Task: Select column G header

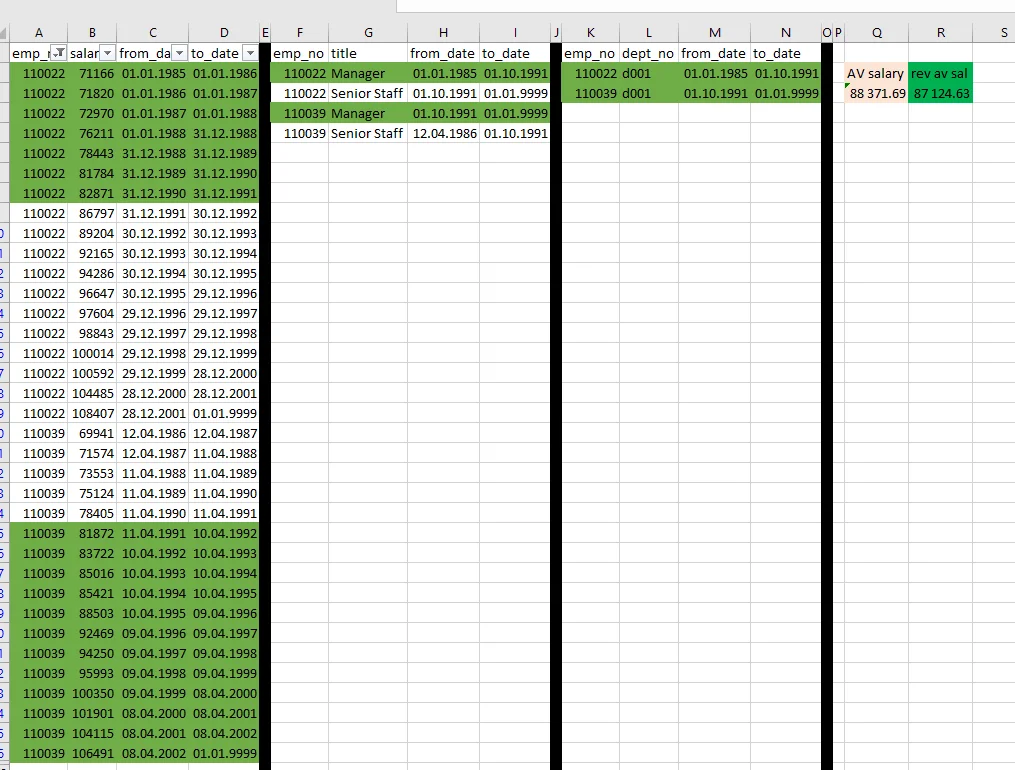Action: [368, 33]
